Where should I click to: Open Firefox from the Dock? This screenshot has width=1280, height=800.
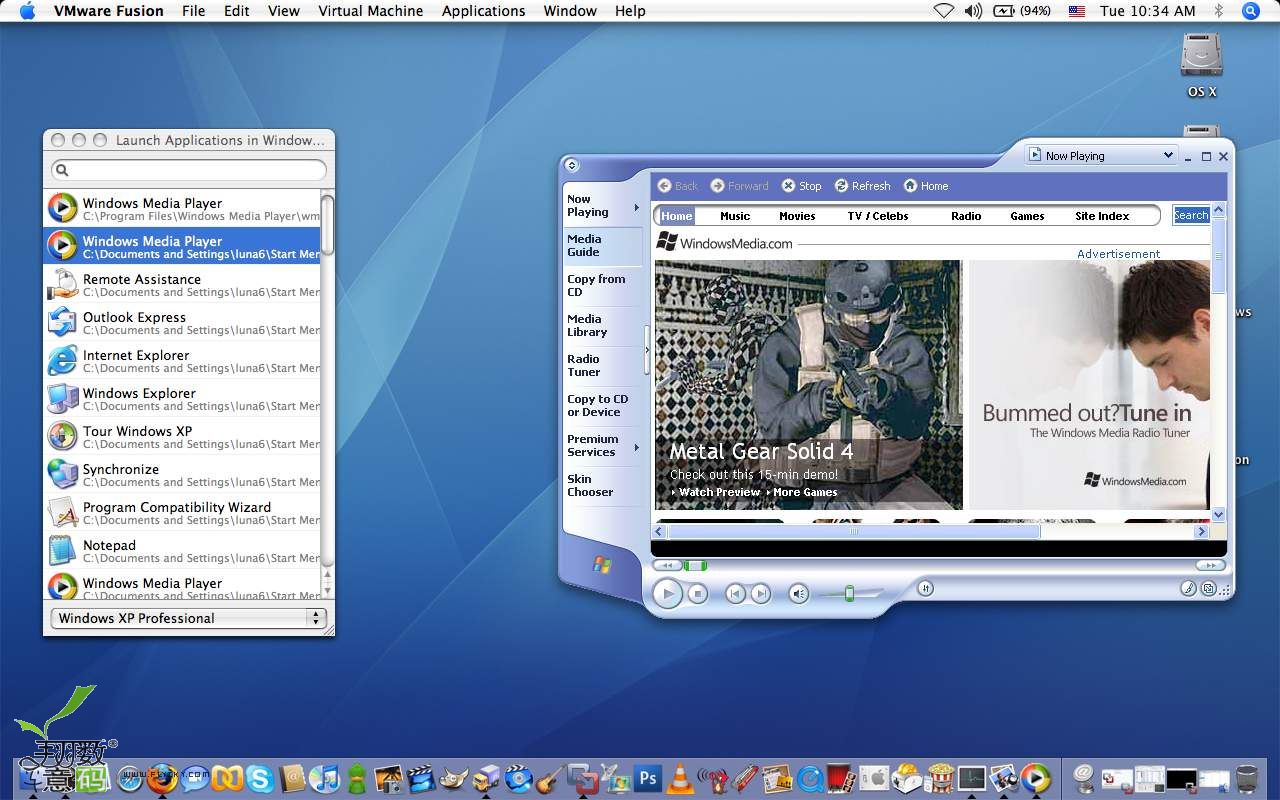click(162, 778)
